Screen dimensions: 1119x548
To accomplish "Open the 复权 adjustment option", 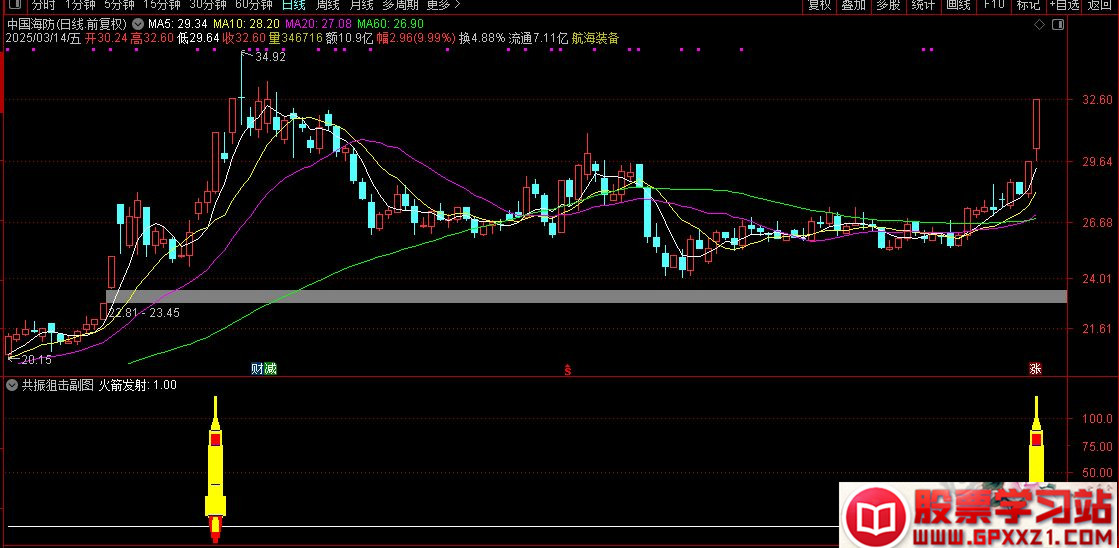I will click(x=819, y=5).
